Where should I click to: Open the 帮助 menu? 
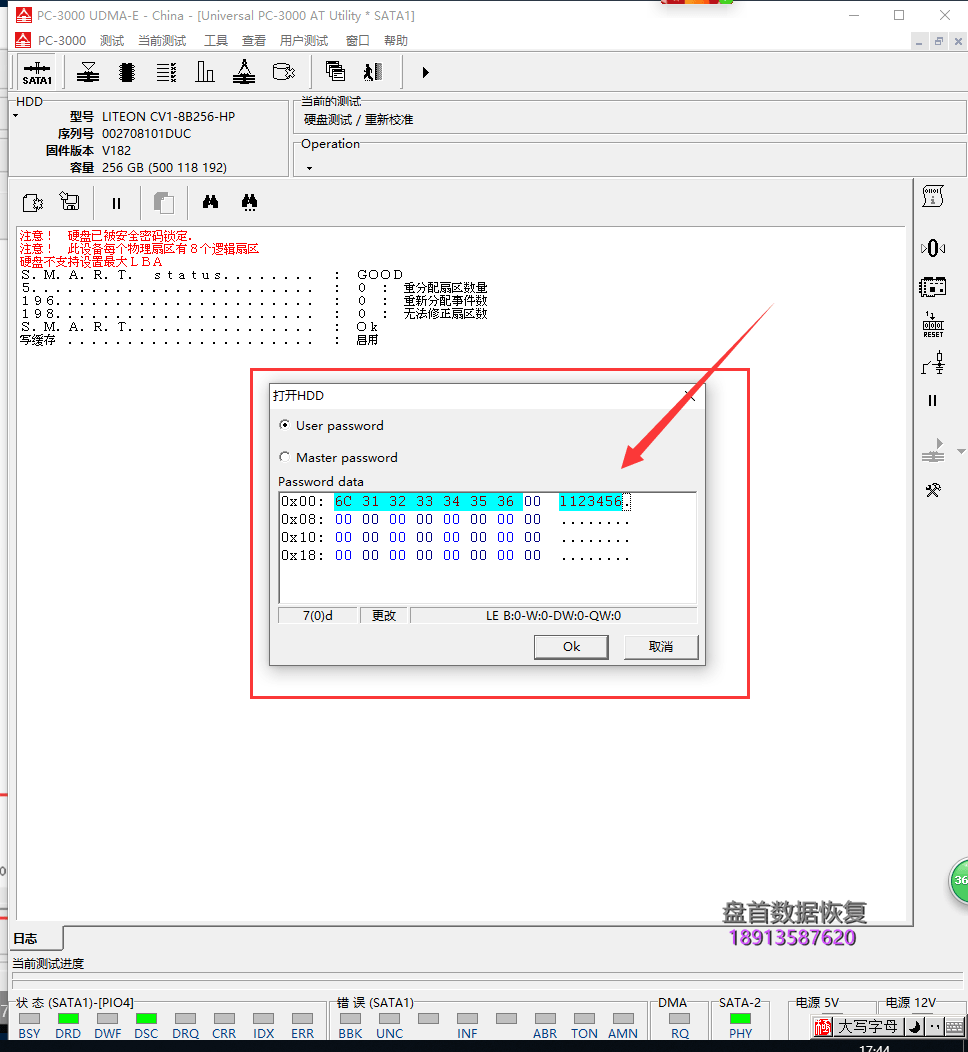click(x=396, y=41)
